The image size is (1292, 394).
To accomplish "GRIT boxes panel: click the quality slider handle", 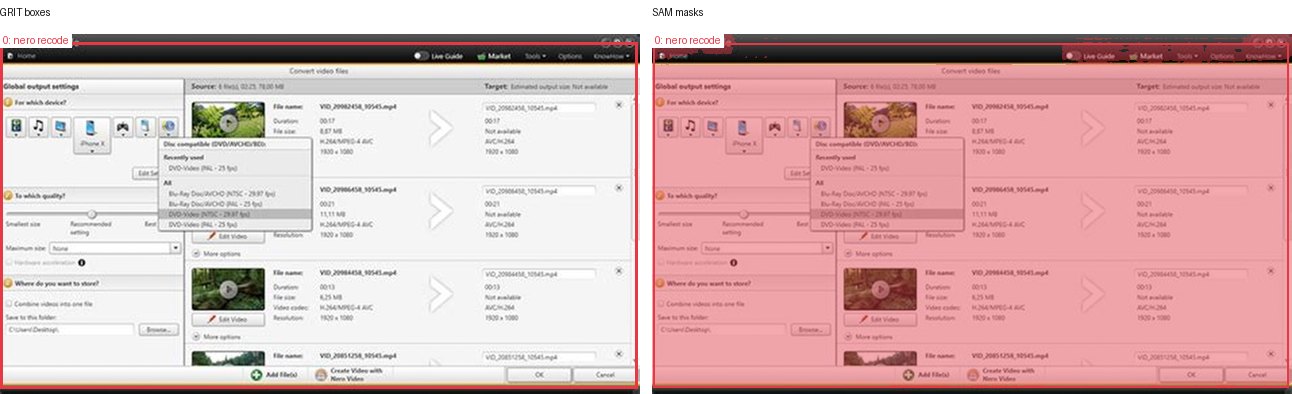I will 92,213.
